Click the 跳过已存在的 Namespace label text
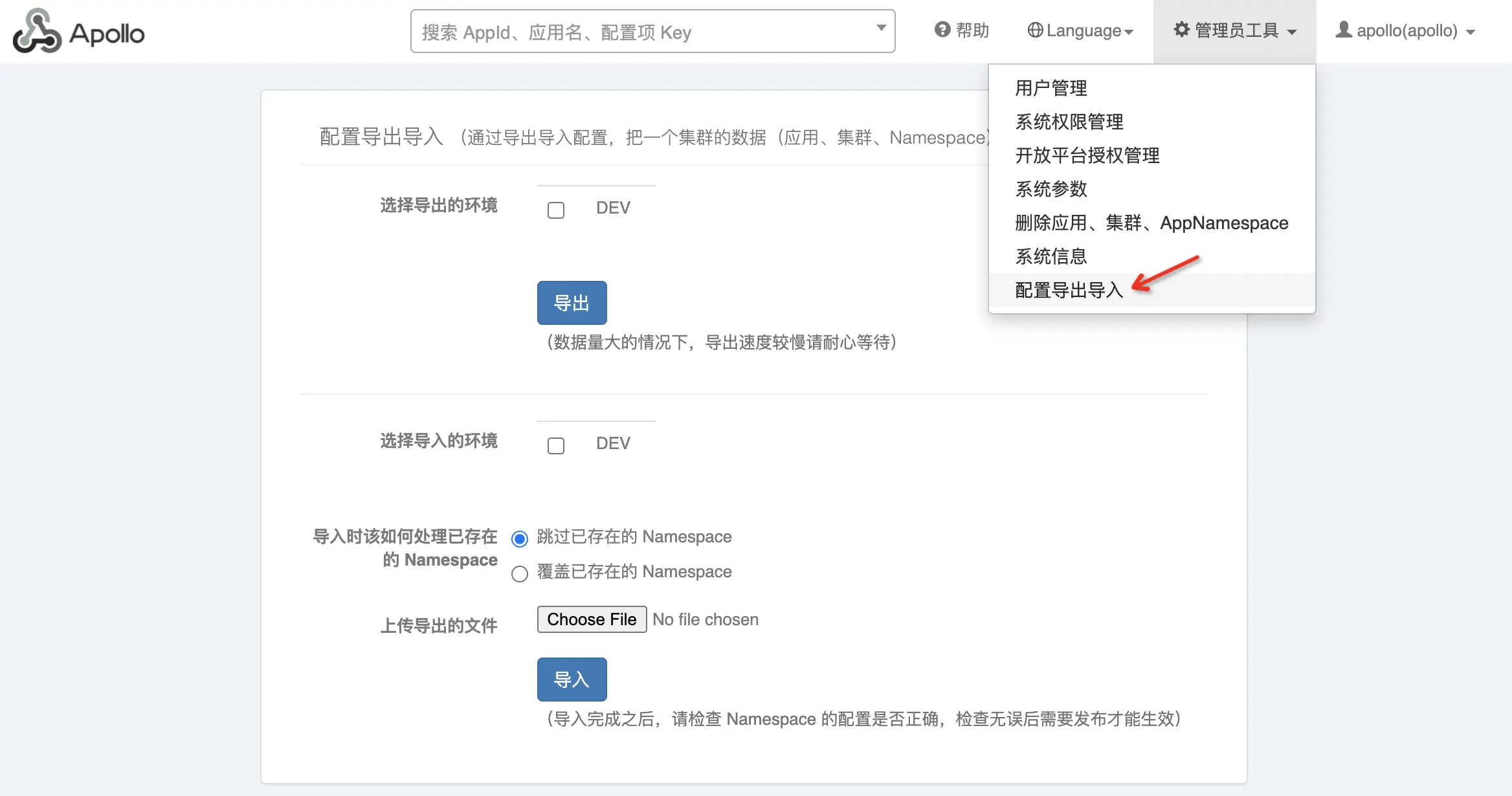The height and width of the screenshot is (796, 1512). 634,536
